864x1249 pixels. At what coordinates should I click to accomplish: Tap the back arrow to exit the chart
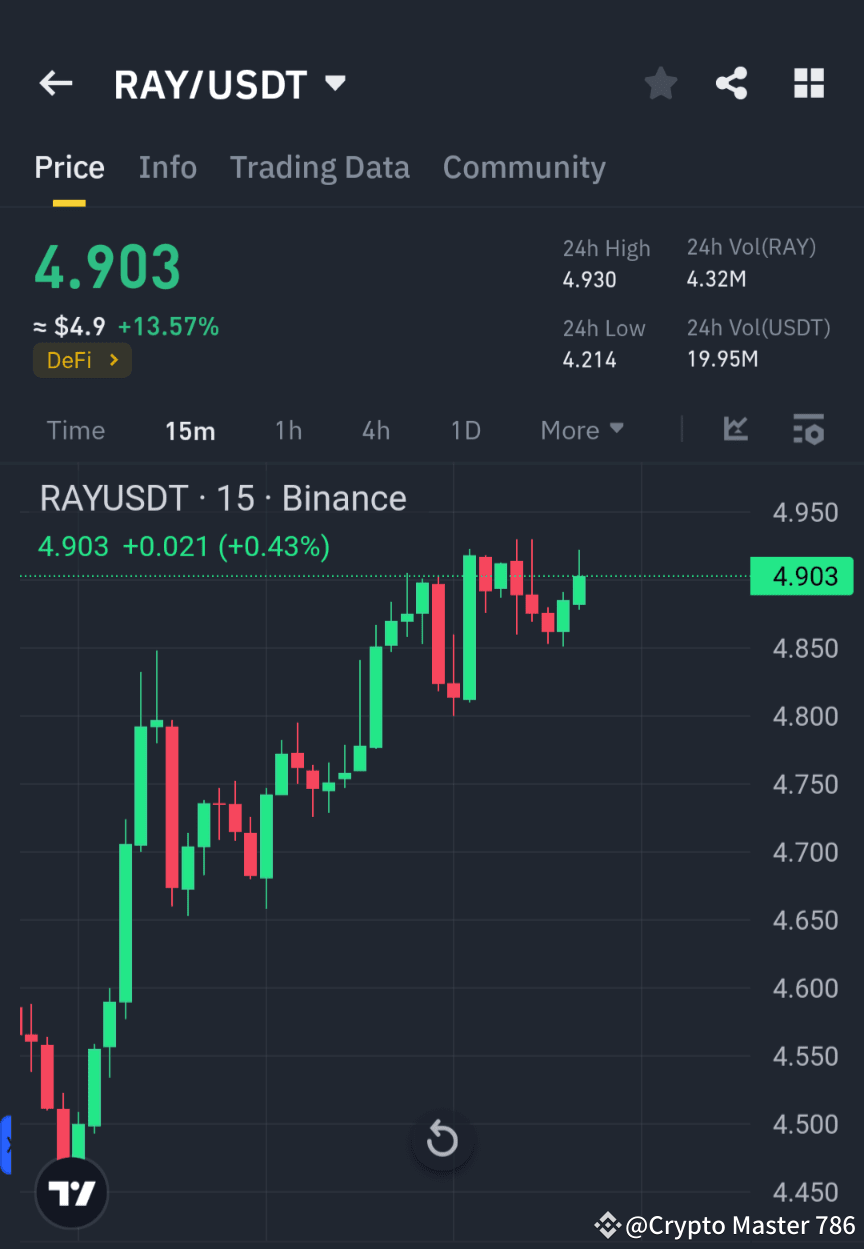pos(55,83)
